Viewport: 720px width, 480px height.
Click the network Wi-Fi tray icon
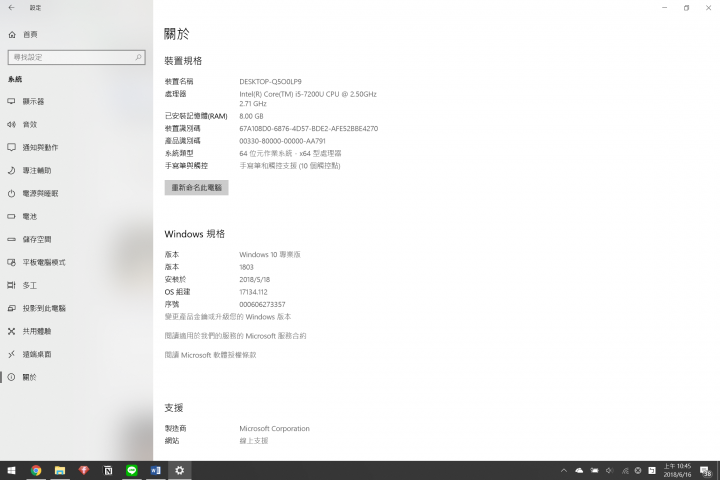click(x=625, y=470)
